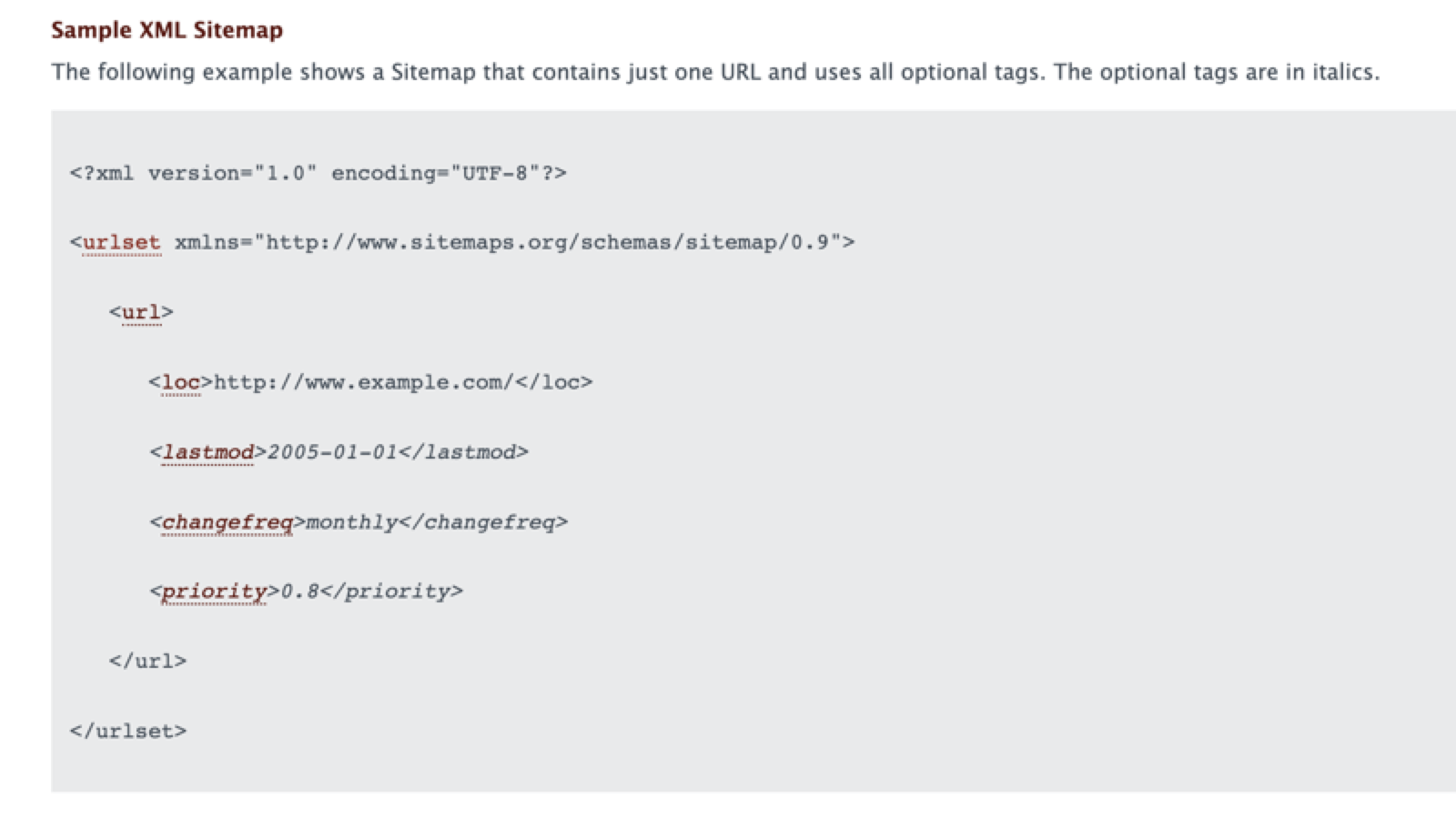This screenshot has height=819, width=1456.
Task: Click the intro sentence about optional tags
Action: pyautogui.click(x=714, y=72)
